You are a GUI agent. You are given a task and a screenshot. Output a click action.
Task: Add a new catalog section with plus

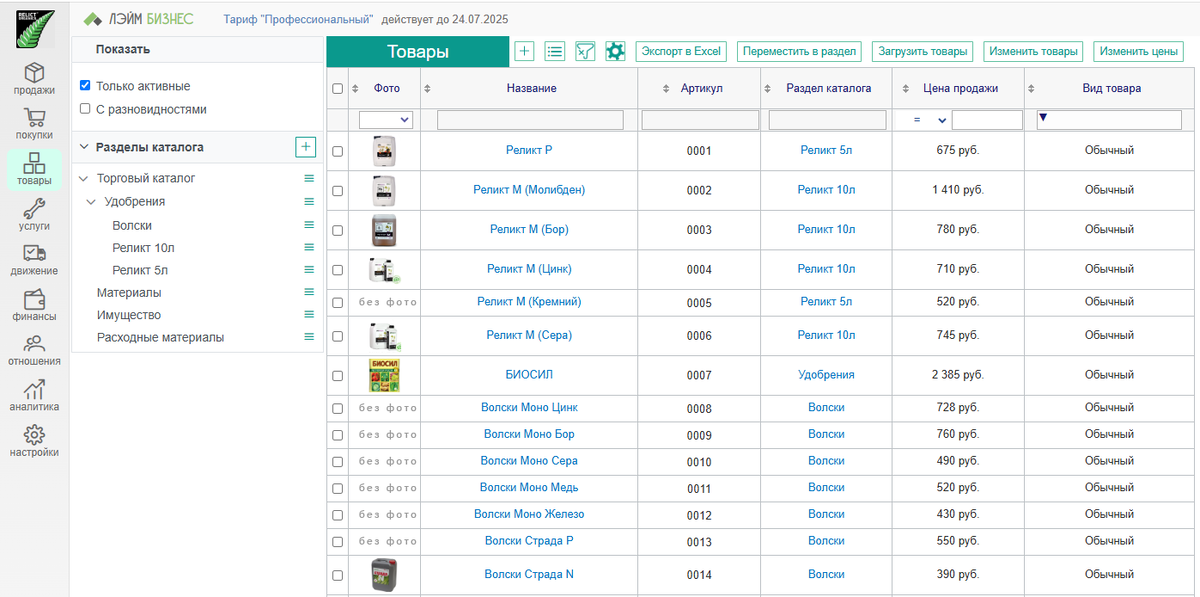point(306,147)
